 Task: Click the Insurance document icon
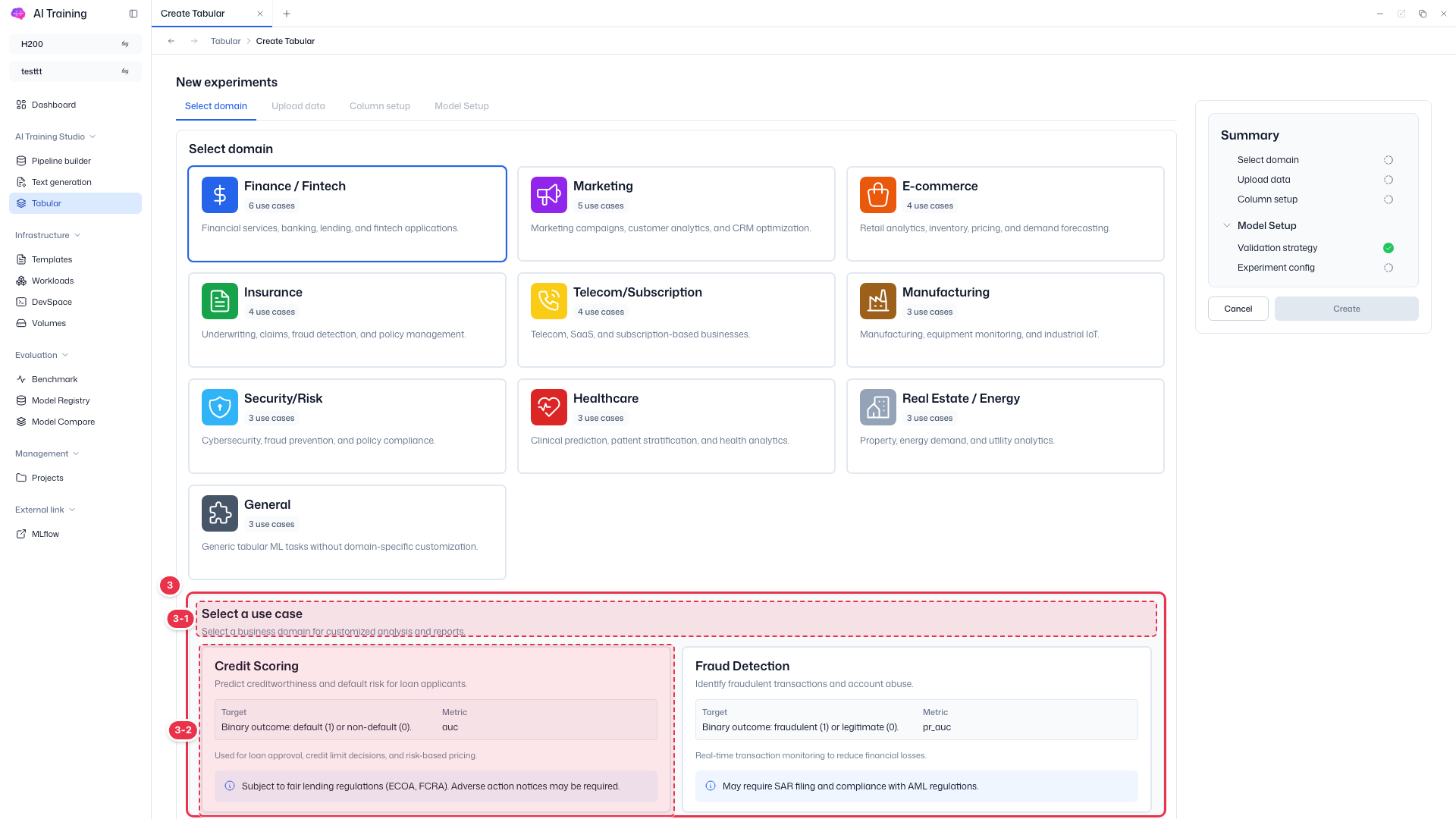(220, 301)
